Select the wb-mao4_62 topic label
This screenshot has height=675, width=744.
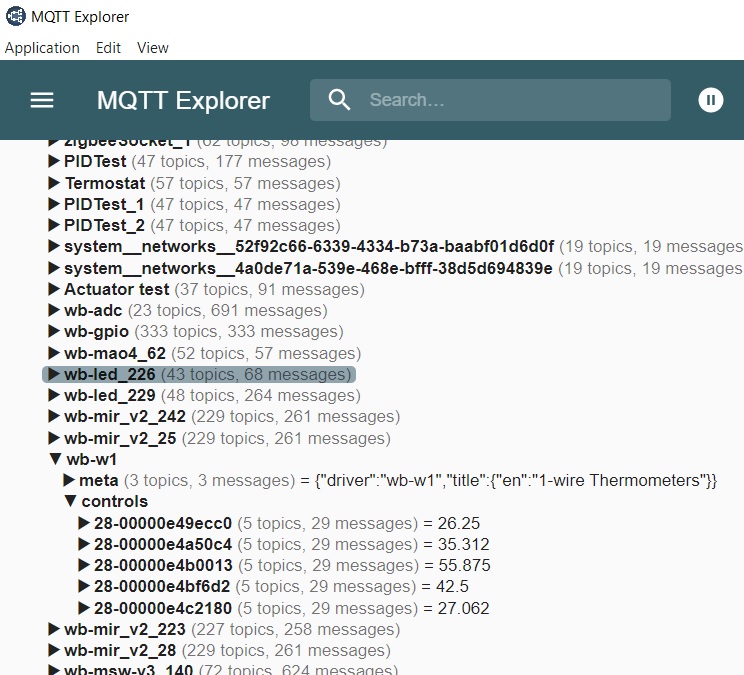point(115,353)
